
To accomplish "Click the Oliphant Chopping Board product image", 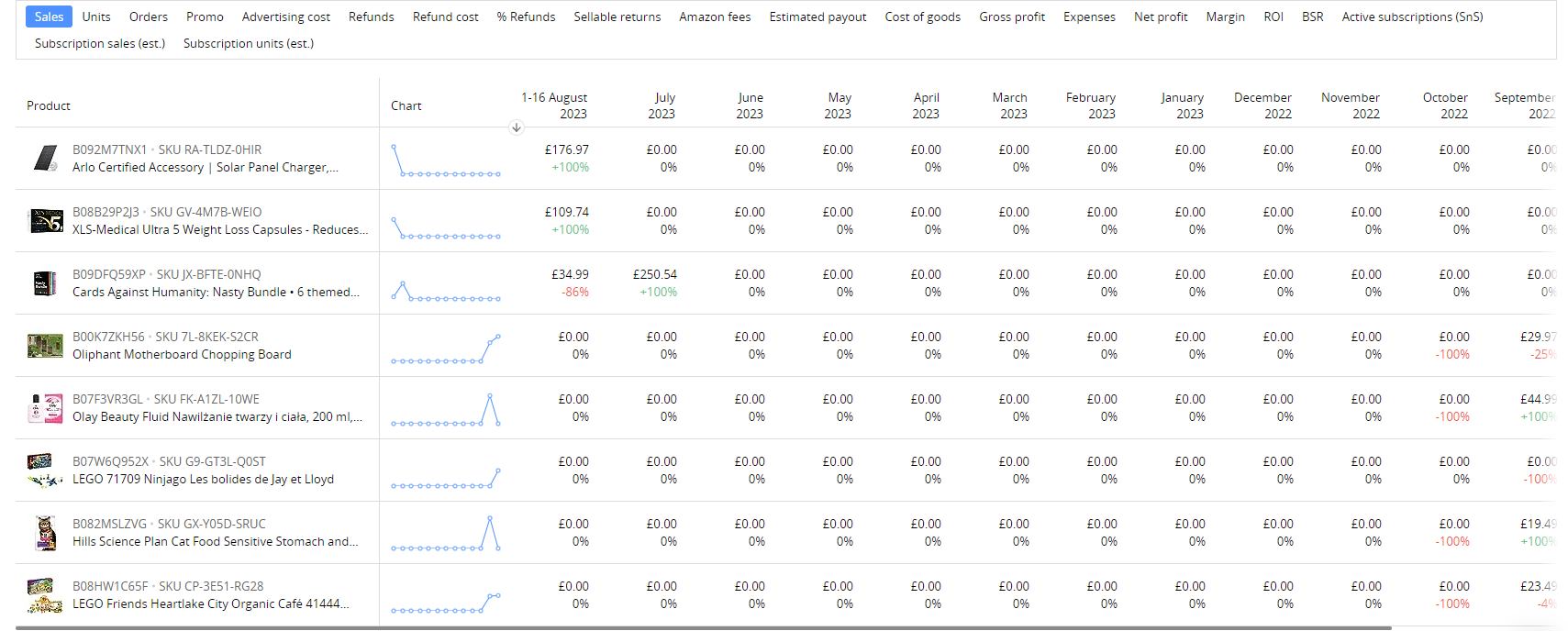I will (x=45, y=346).
